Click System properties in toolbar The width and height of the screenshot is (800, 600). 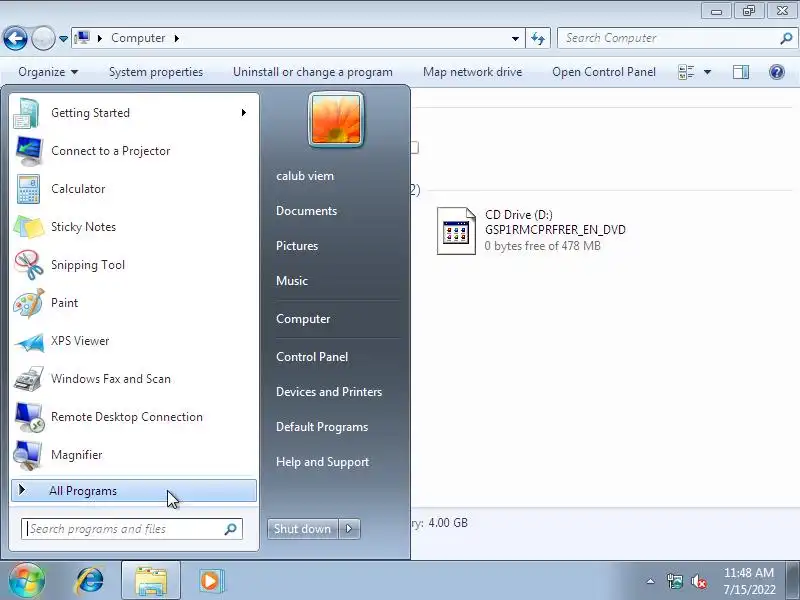pos(156,72)
